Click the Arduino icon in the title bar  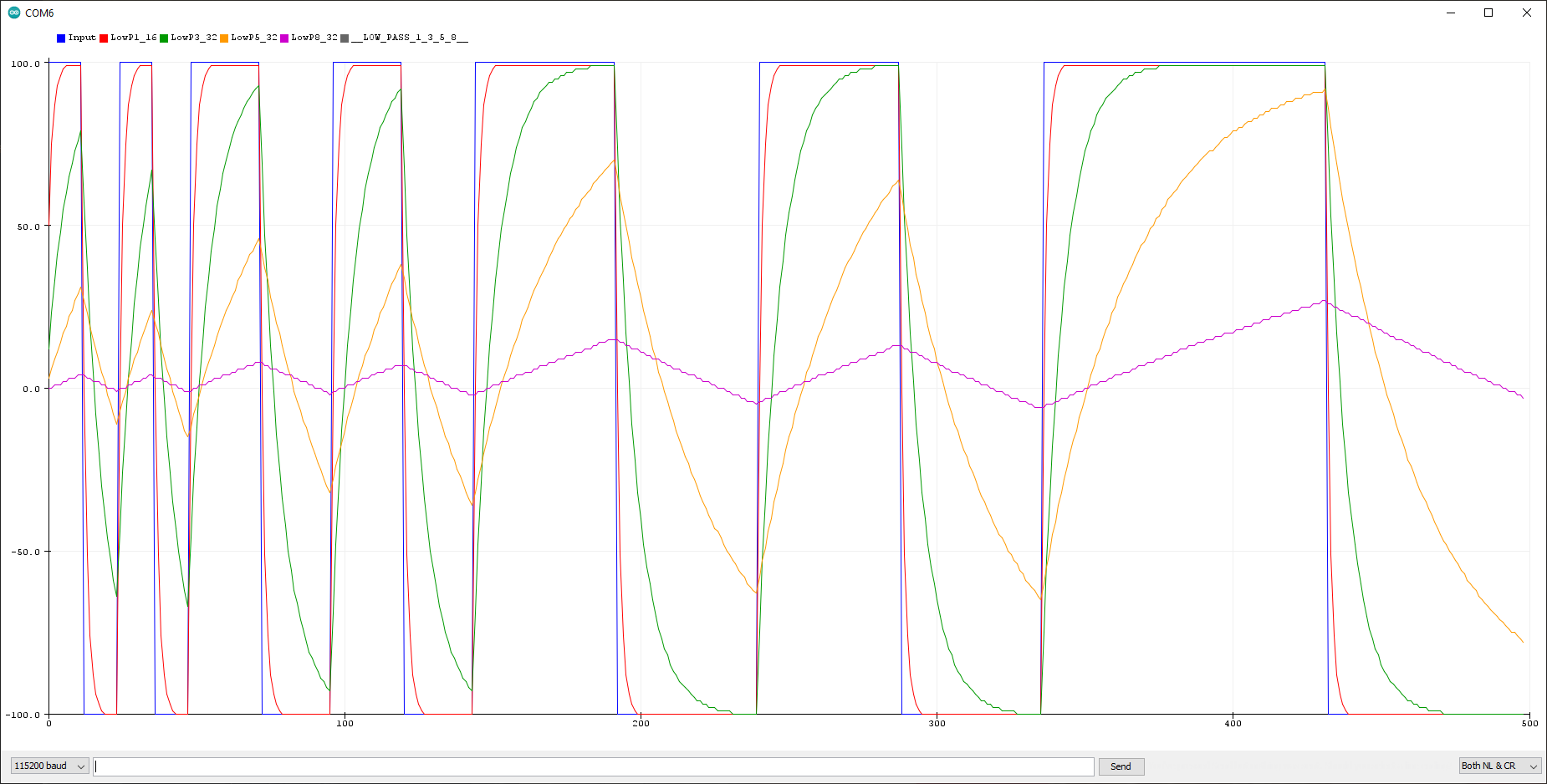pyautogui.click(x=13, y=13)
